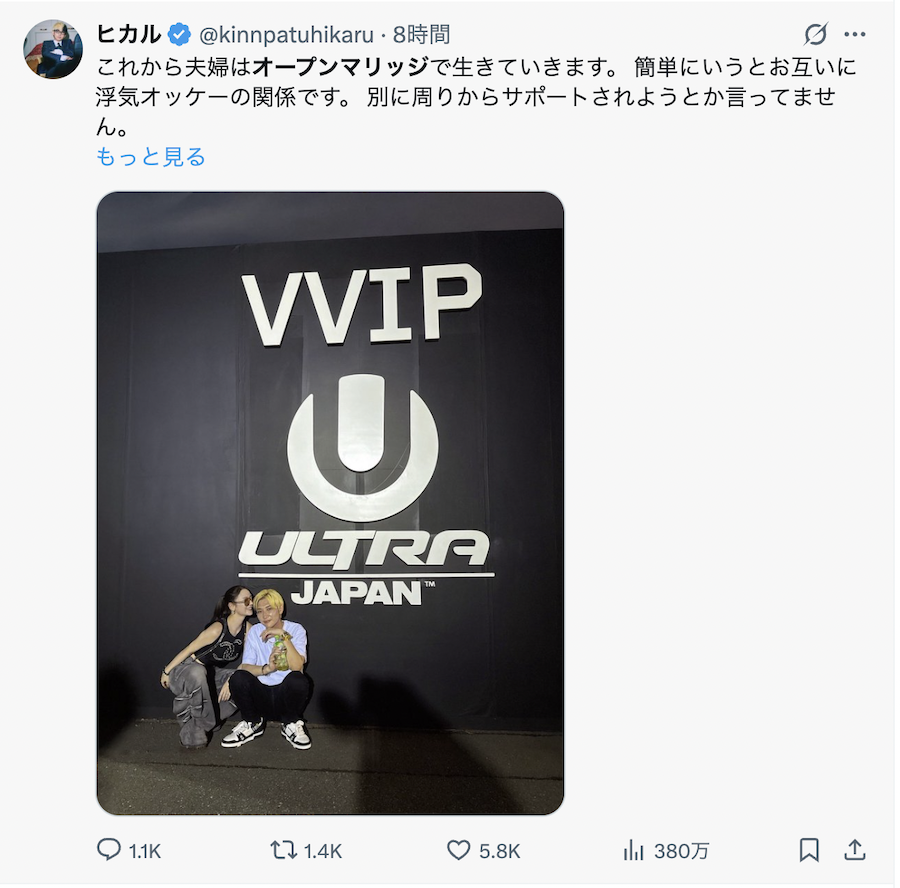Open the three-dot more options menu
This screenshot has height=888, width=900.
855,34
